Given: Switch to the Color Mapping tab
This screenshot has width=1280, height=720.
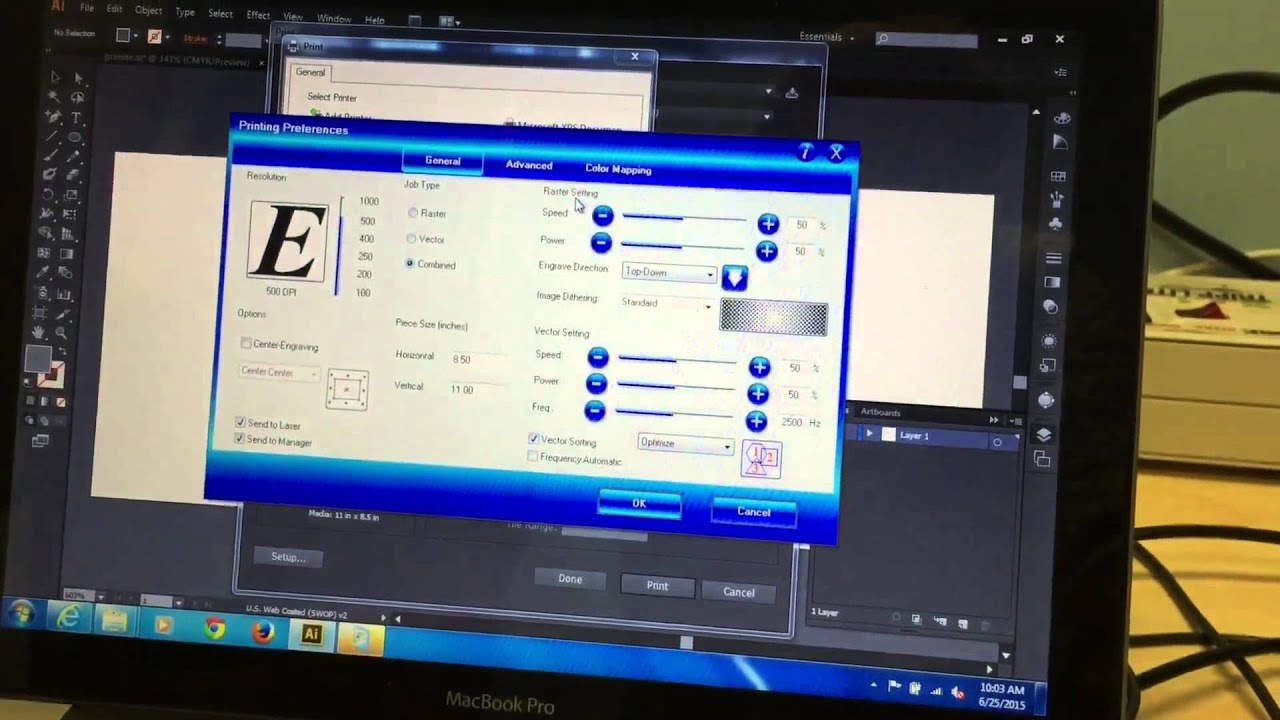Looking at the screenshot, I should [618, 169].
